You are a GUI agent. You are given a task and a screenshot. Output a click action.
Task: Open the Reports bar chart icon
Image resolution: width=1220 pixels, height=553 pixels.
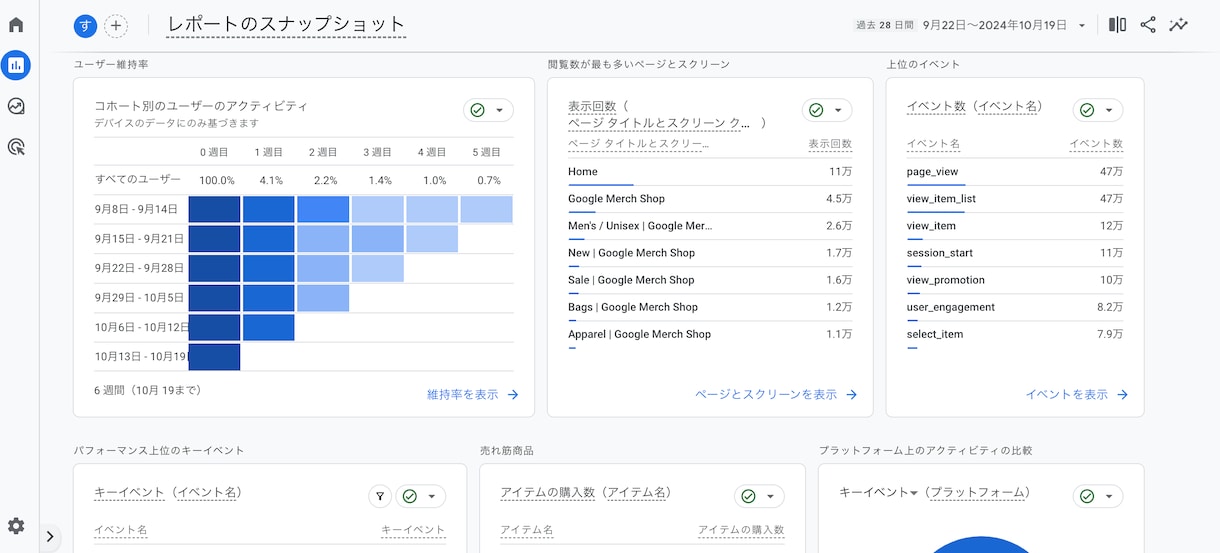pyautogui.click(x=16, y=66)
